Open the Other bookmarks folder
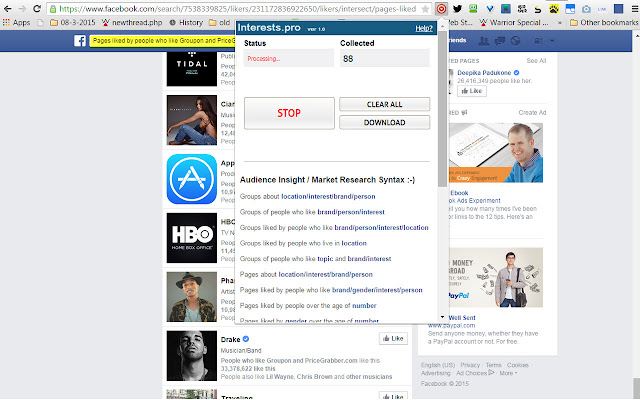This screenshot has width=640, height=400. coord(603,22)
